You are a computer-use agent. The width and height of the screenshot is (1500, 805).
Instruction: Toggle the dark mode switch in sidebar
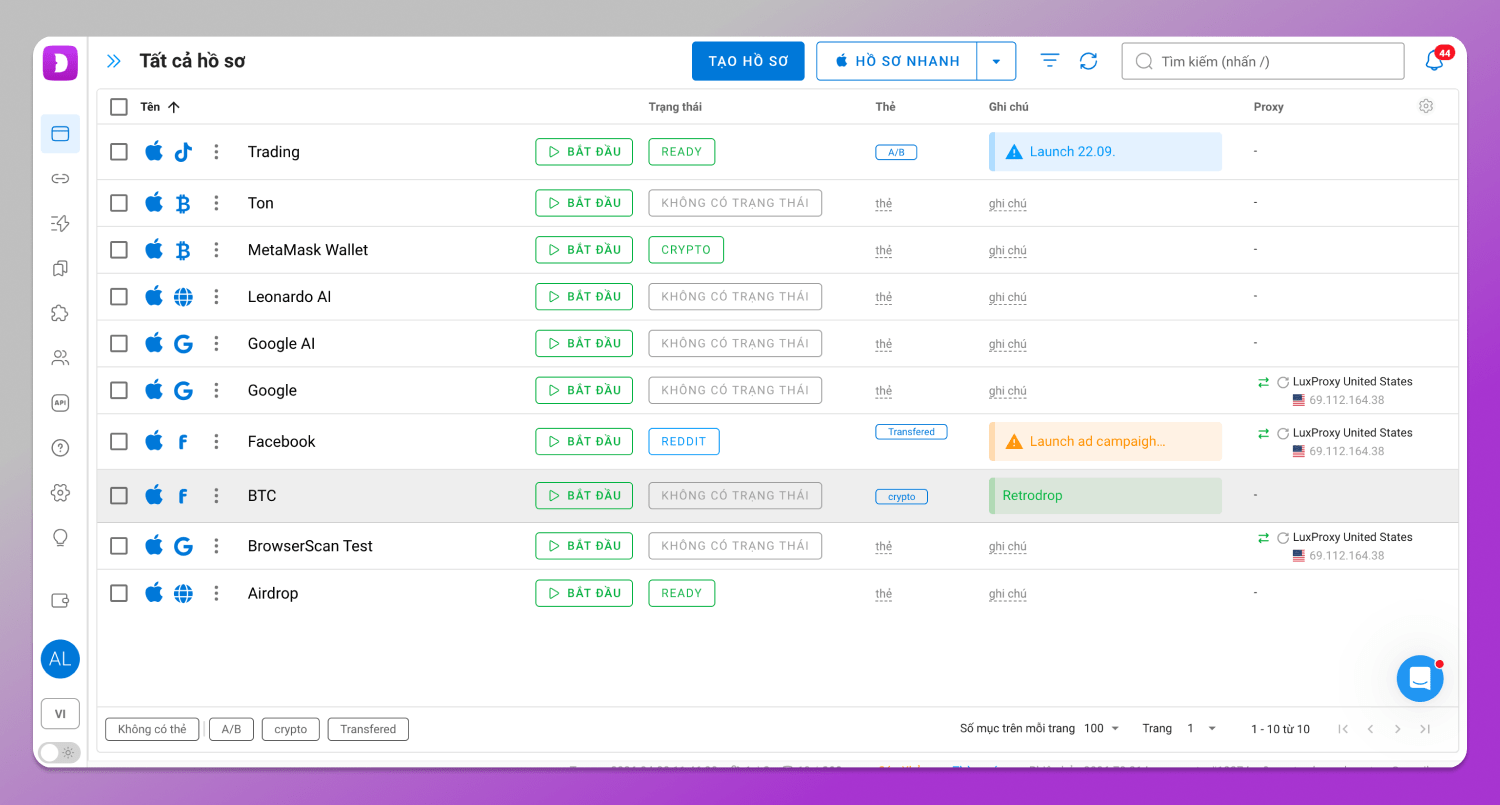tap(59, 752)
